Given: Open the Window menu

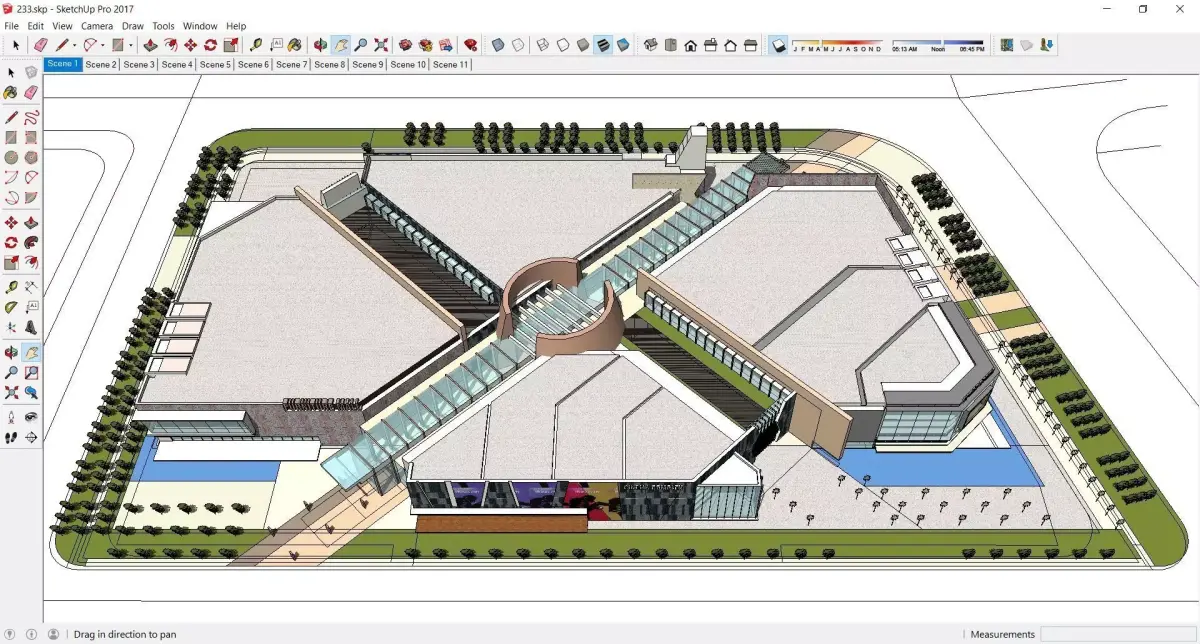Looking at the screenshot, I should (200, 26).
